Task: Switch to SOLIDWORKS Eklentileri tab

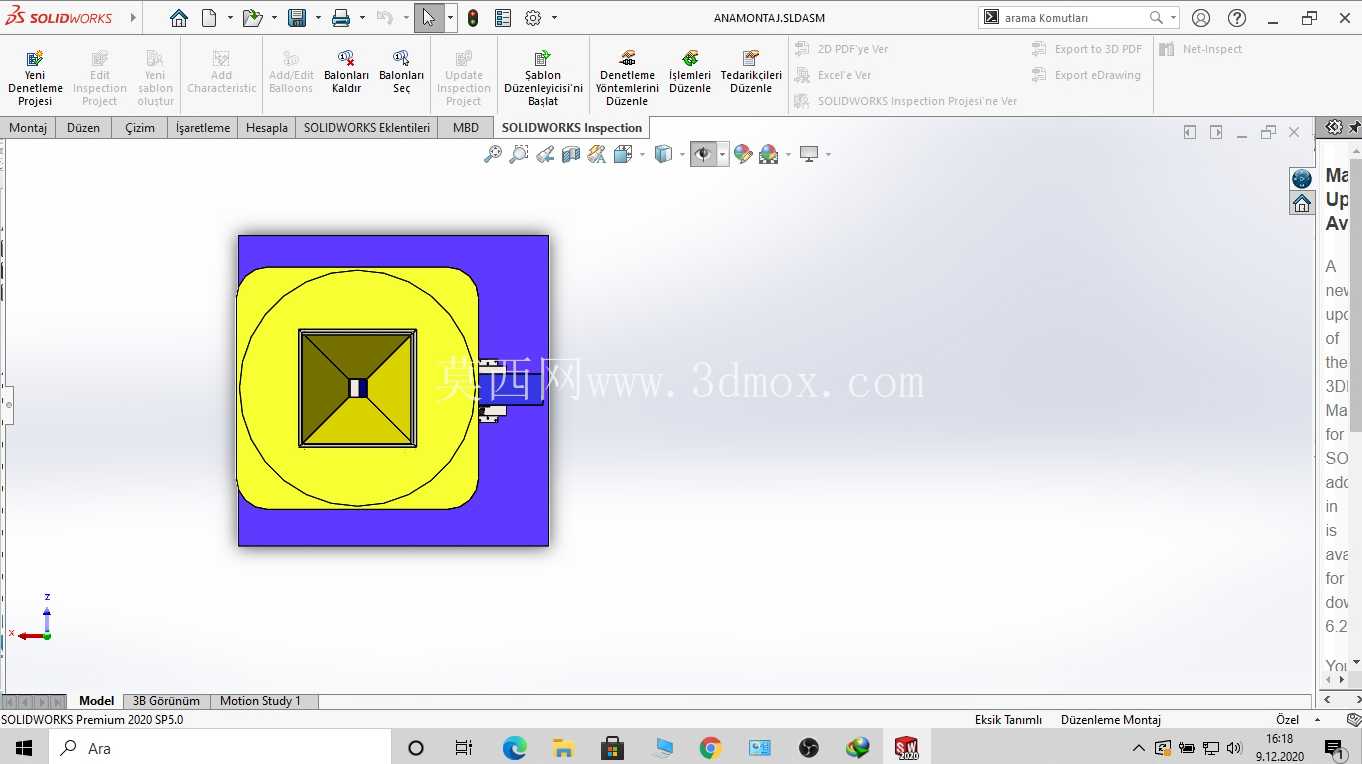Action: click(x=367, y=127)
